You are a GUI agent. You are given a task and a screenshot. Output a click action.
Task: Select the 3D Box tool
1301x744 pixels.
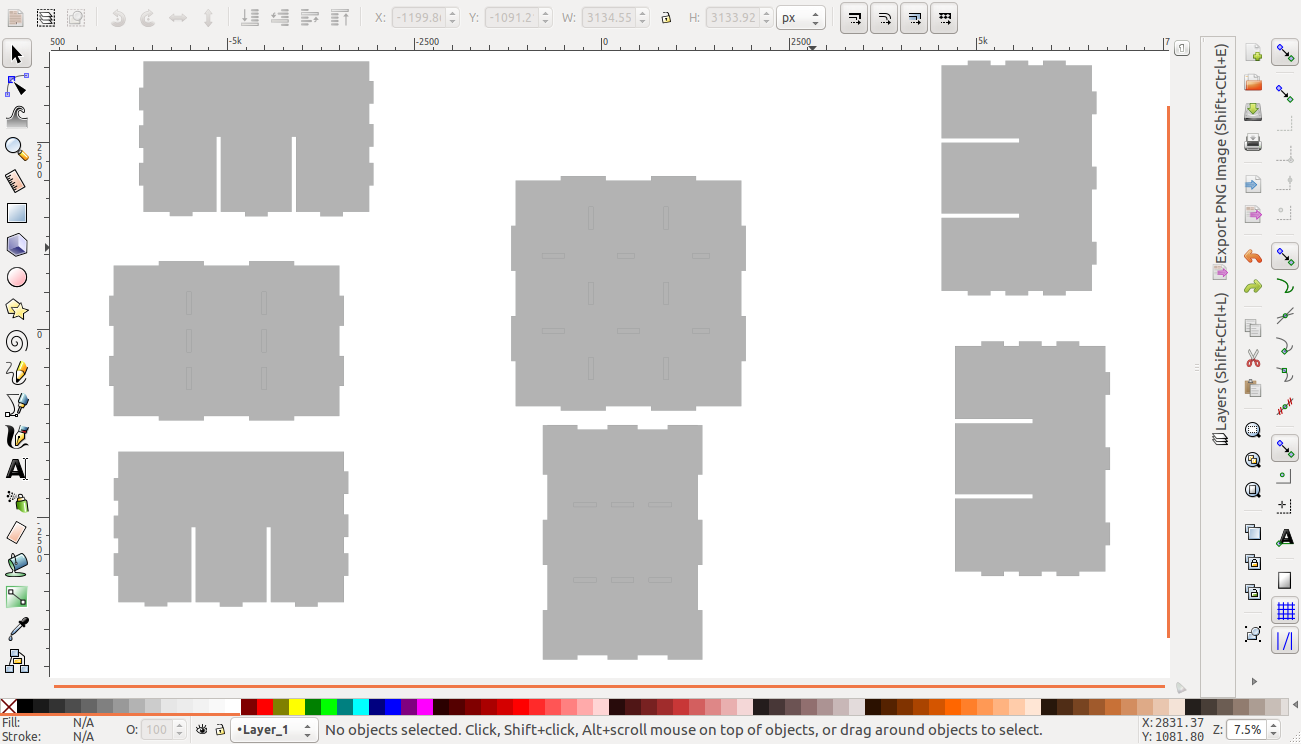pyautogui.click(x=17, y=245)
